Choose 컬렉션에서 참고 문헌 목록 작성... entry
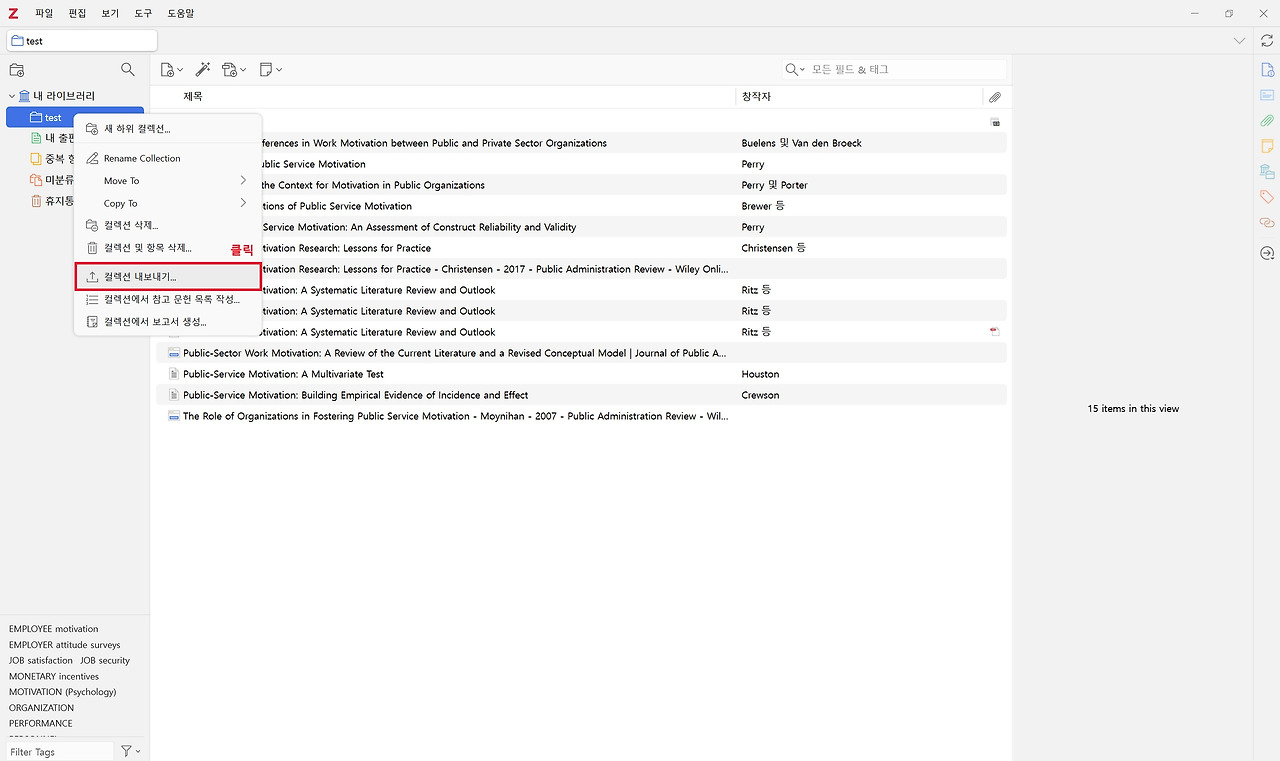 pos(168,299)
